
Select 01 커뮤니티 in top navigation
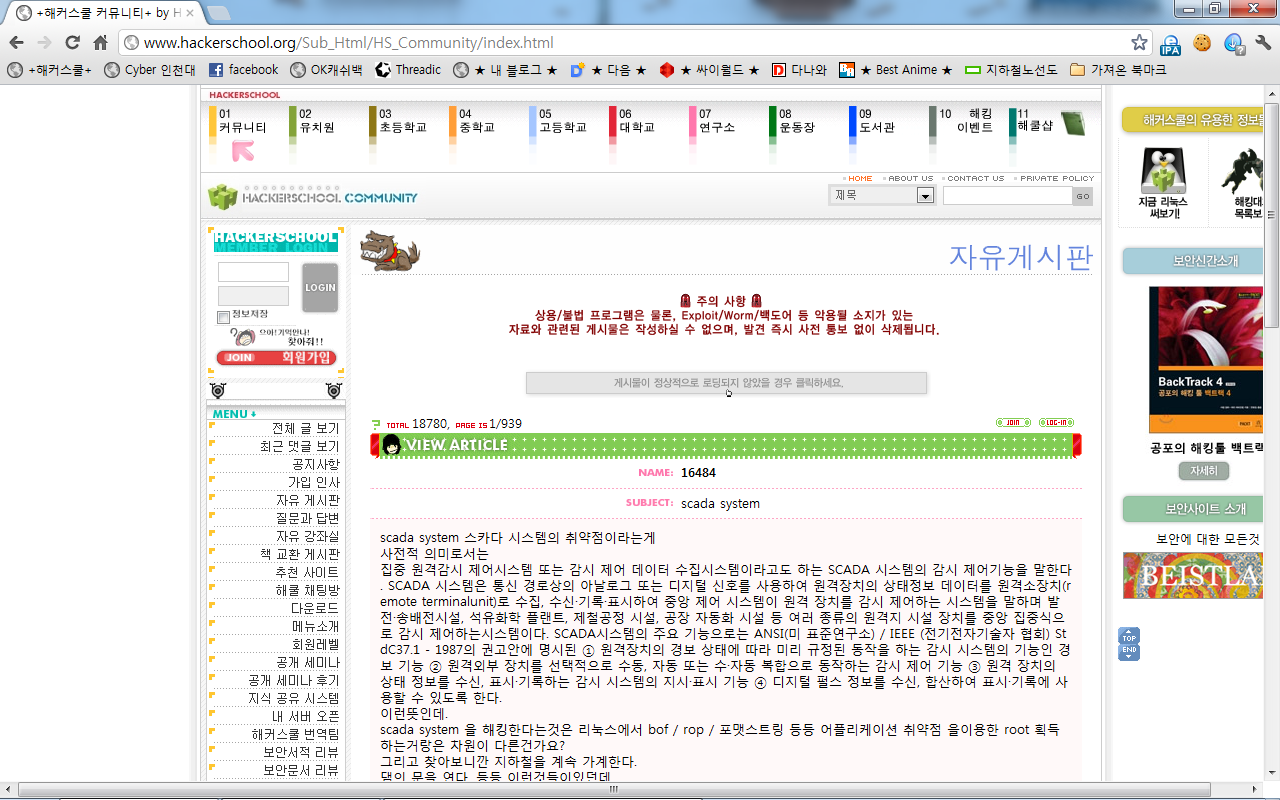pyautogui.click(x=242, y=123)
